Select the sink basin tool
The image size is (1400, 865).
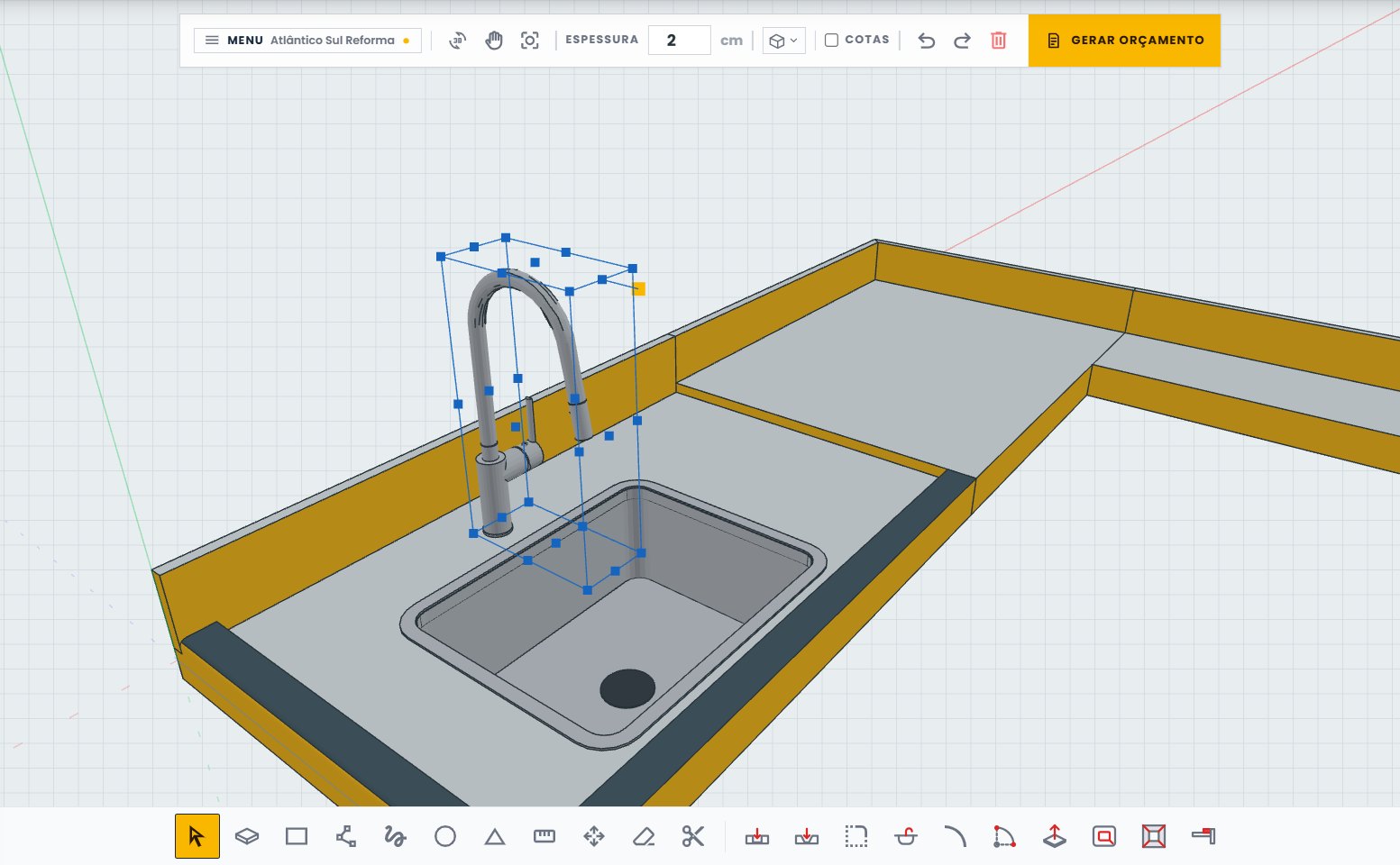906,836
